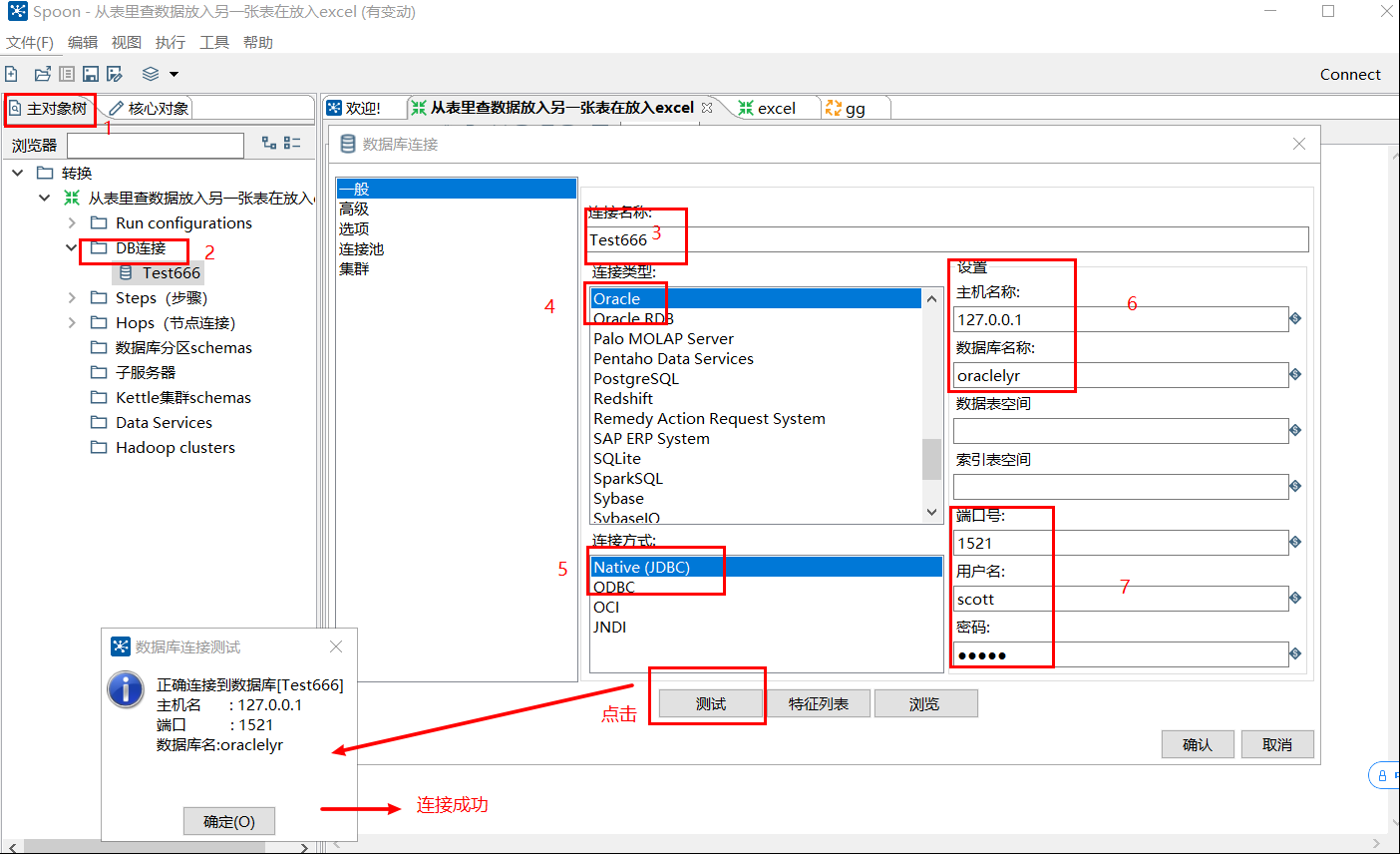The image size is (1400, 854).
Task: Click scroll-down arrow of connection type list
Action: pyautogui.click(x=932, y=513)
